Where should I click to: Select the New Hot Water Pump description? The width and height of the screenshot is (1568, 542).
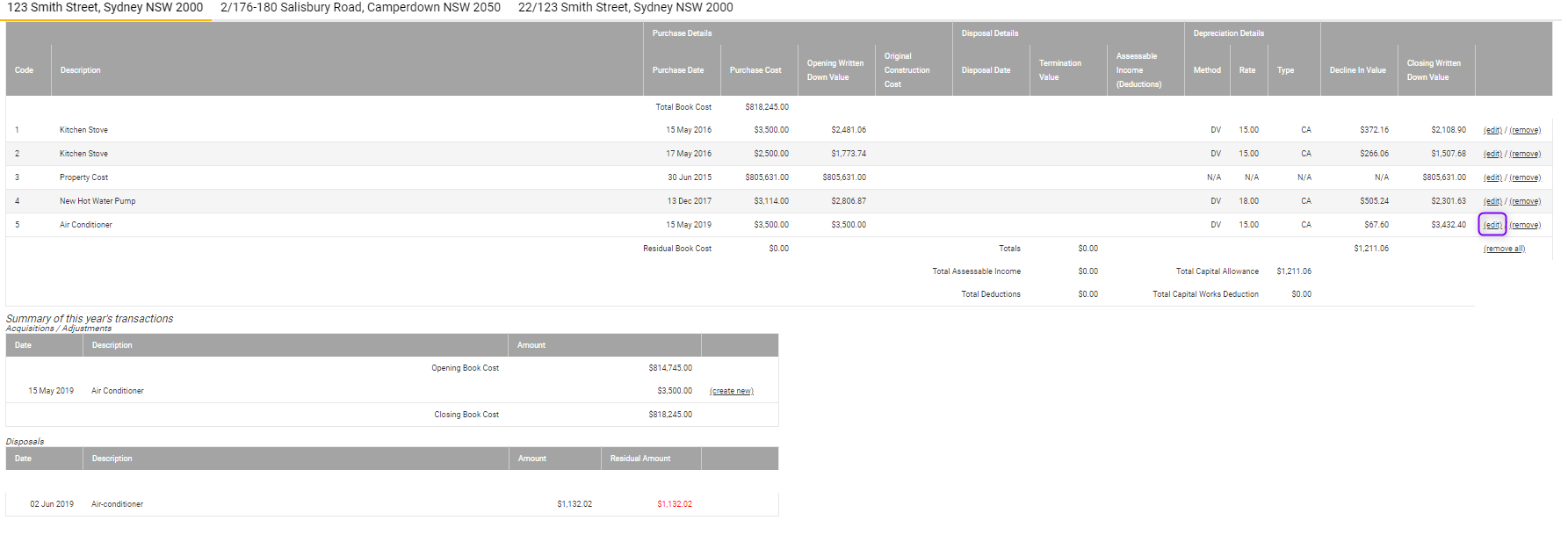coord(98,201)
